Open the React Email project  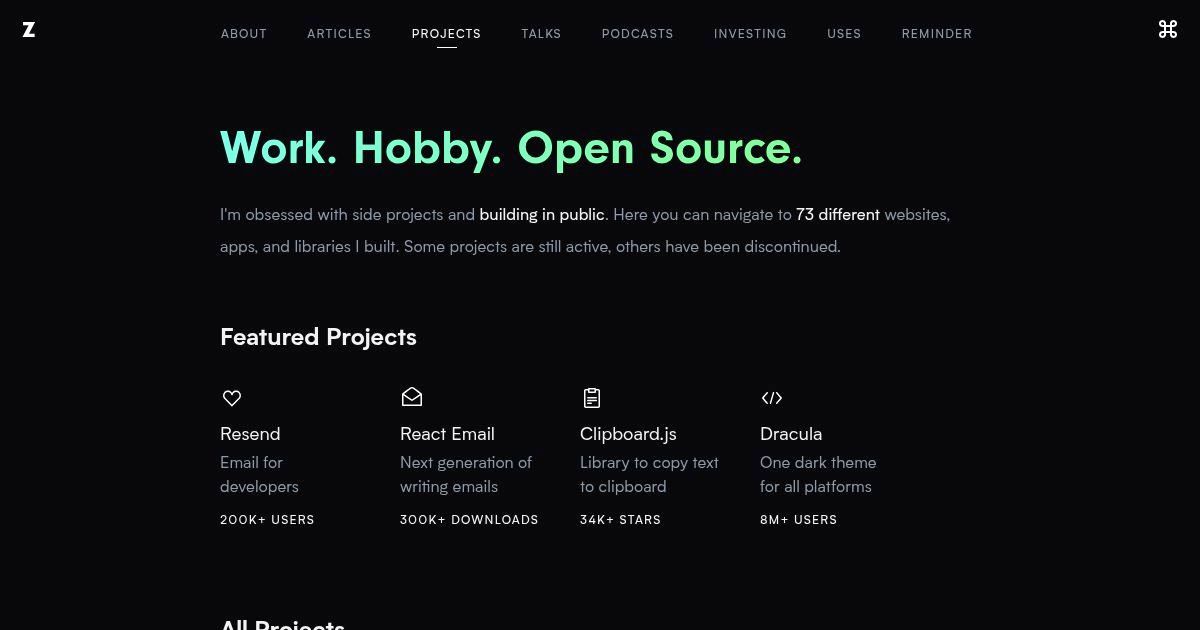click(x=447, y=434)
